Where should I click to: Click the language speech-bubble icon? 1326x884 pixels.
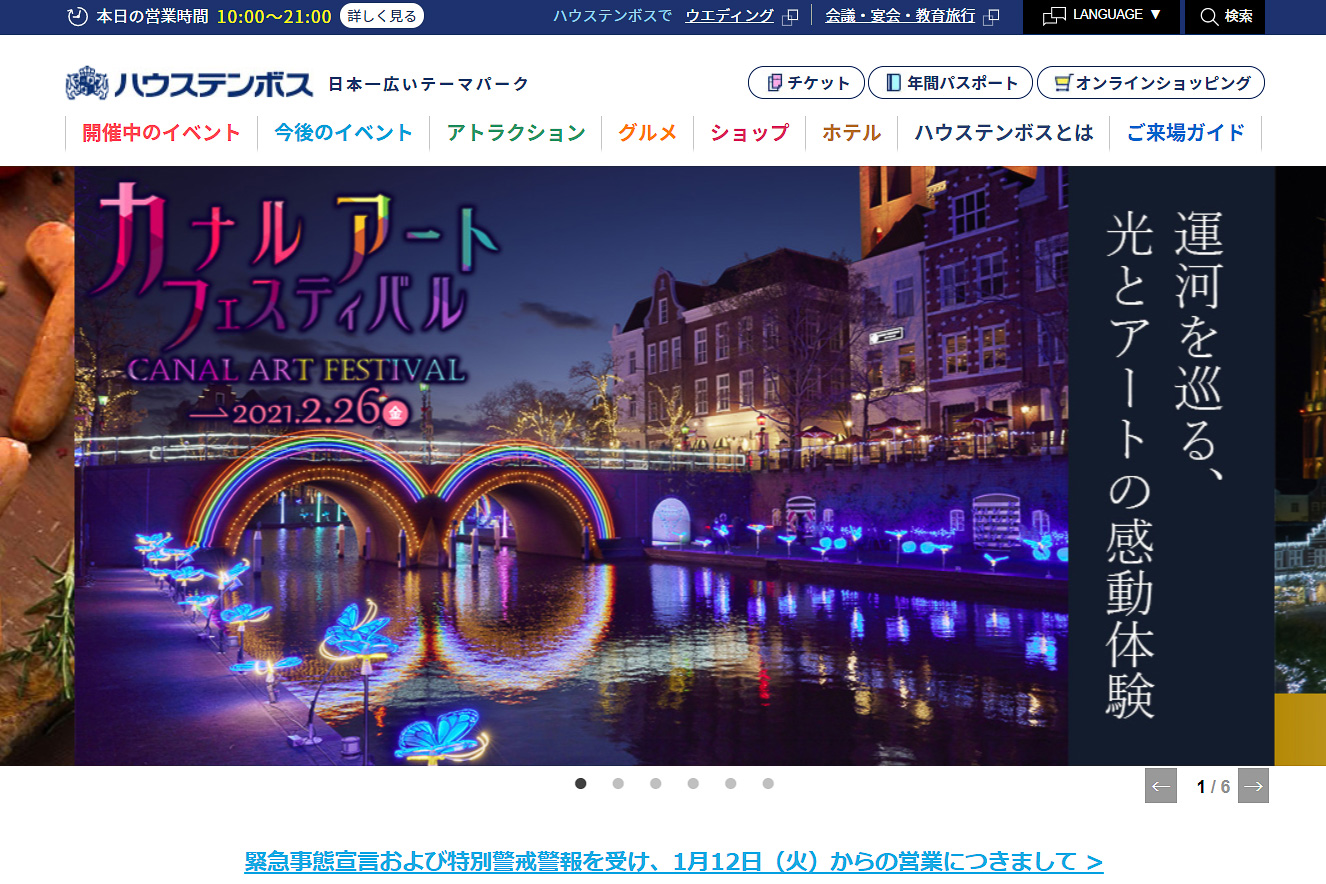coord(1054,16)
